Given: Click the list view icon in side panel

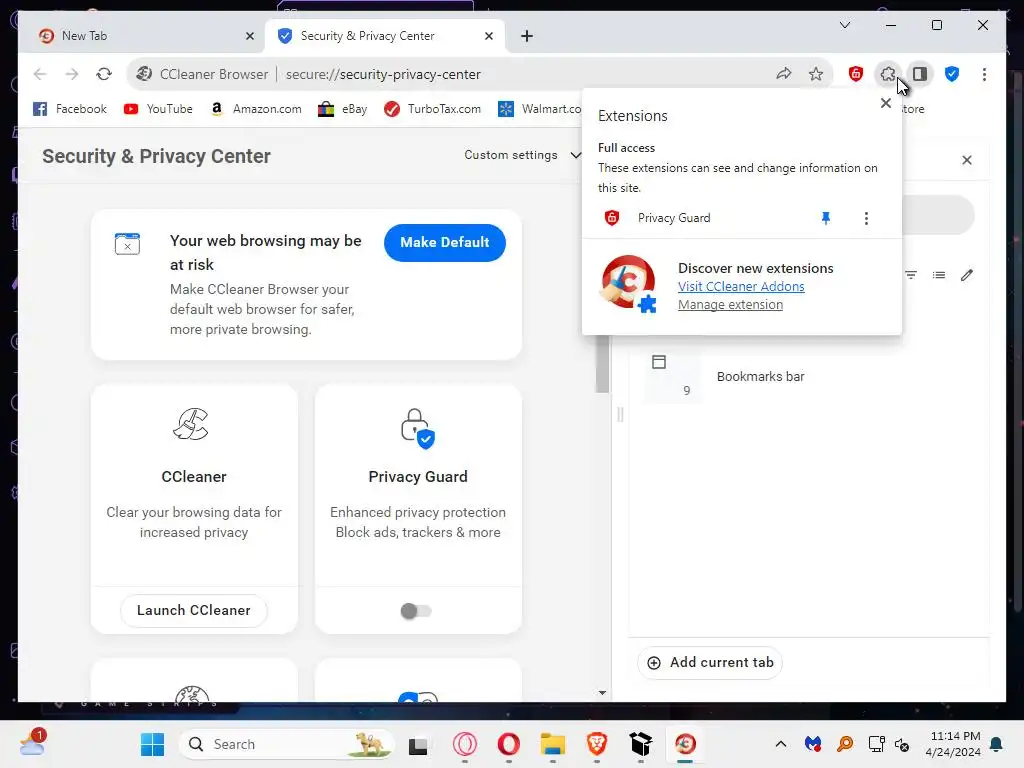Looking at the screenshot, I should point(938,275).
